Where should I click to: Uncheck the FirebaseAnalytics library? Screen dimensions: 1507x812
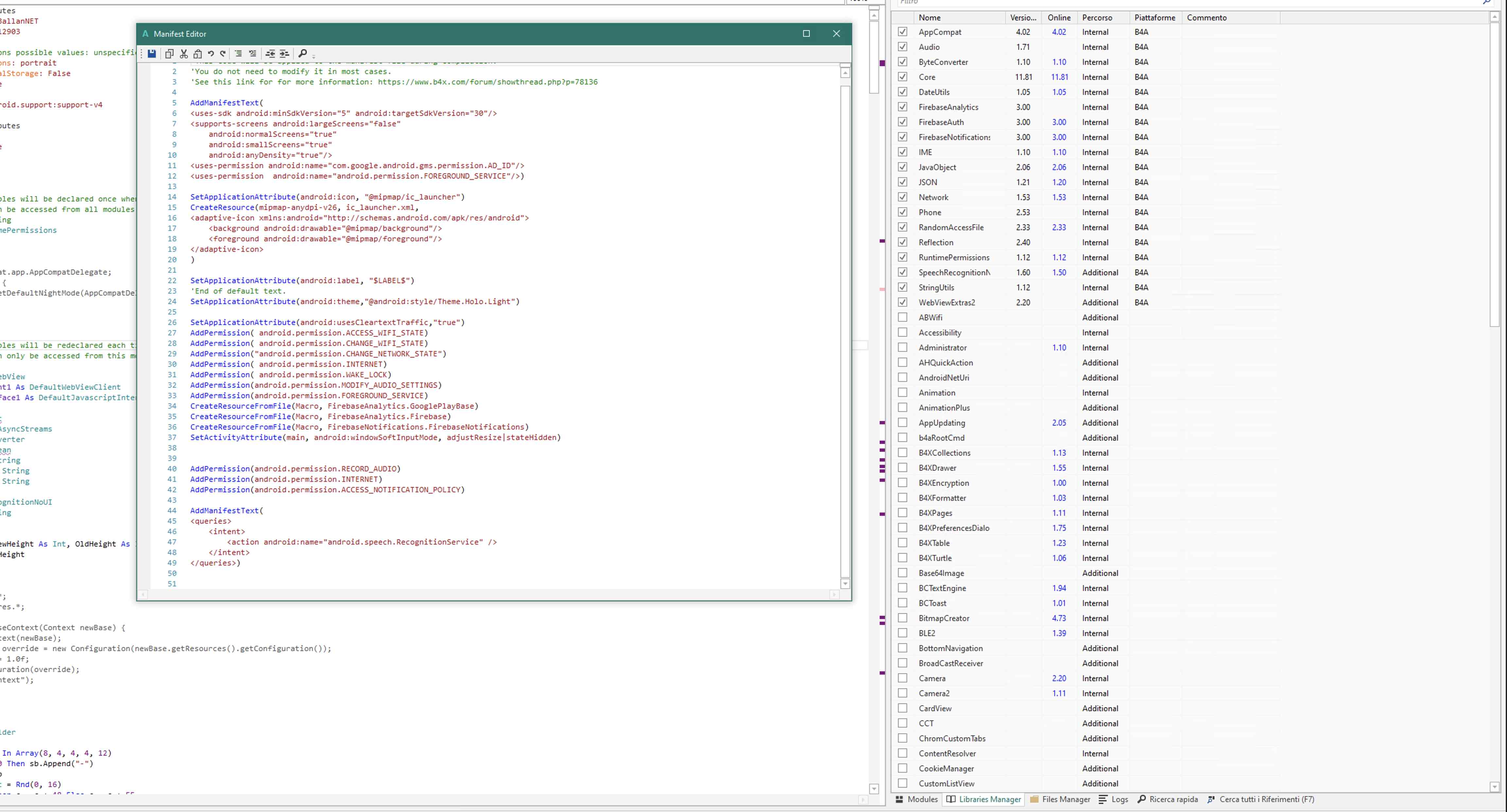pyautogui.click(x=903, y=107)
